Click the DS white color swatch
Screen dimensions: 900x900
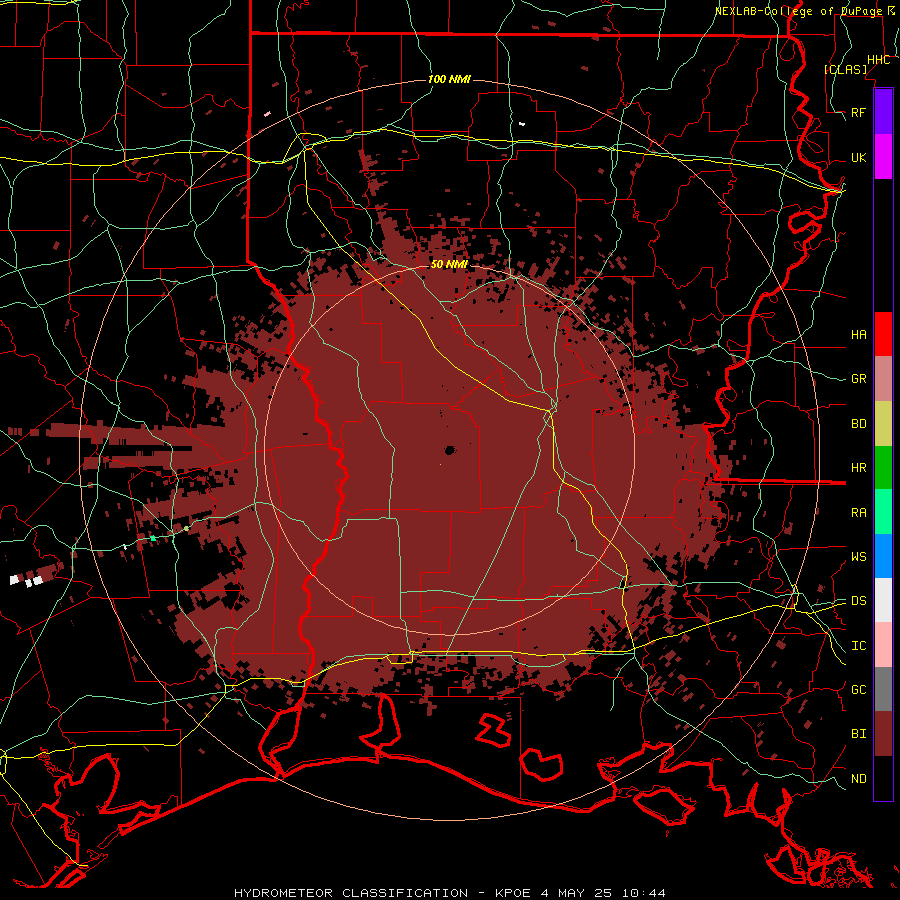coord(883,600)
